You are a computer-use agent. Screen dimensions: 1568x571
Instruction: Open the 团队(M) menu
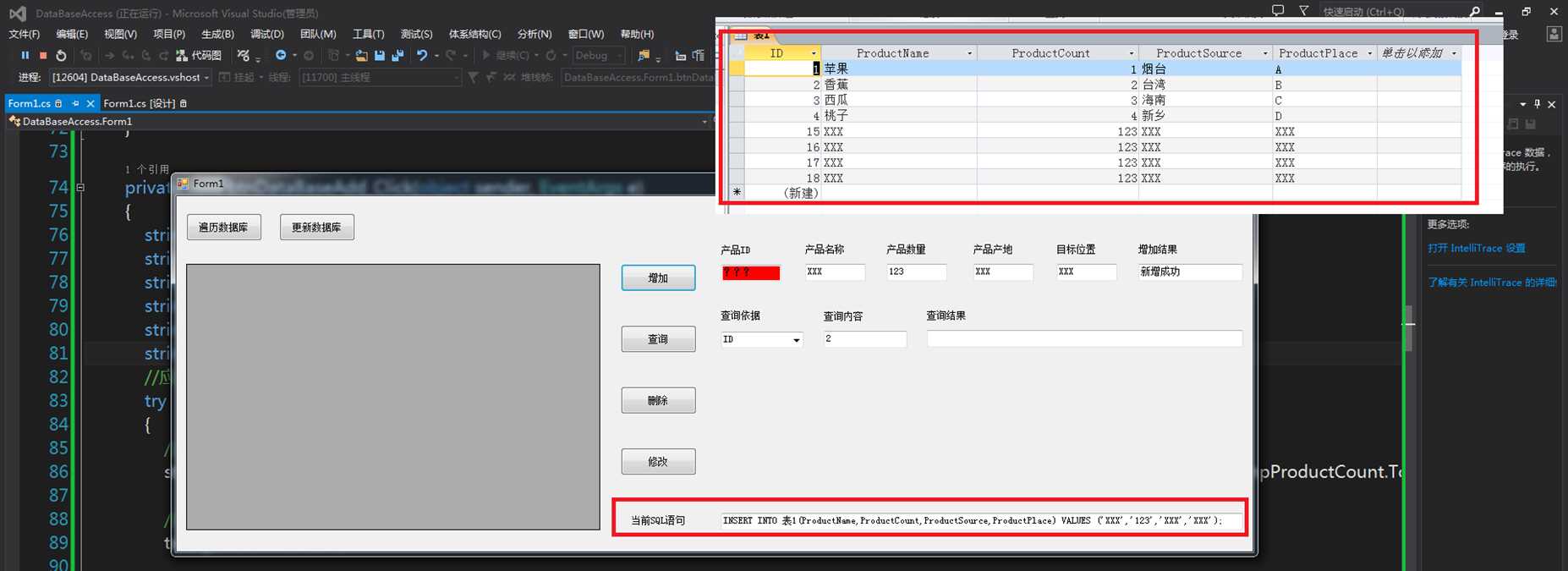point(318,34)
